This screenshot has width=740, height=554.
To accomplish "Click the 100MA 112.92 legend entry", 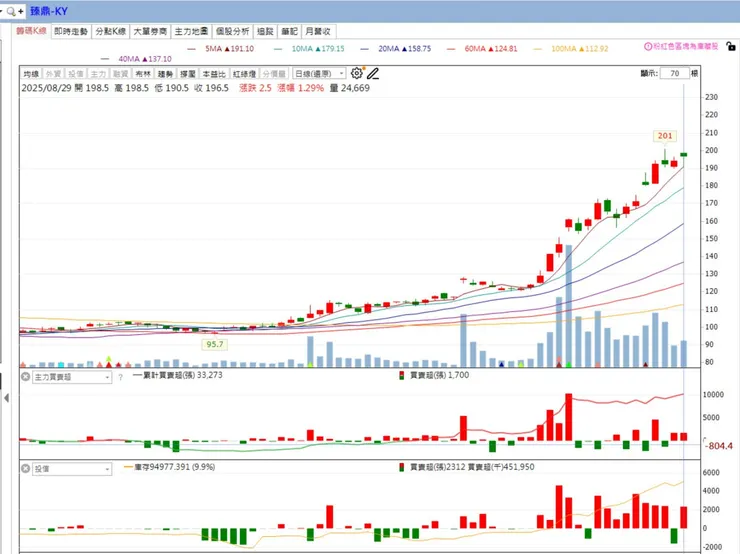I will (571, 49).
